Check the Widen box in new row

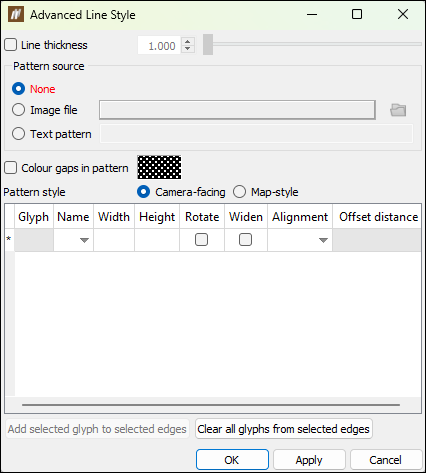[x=245, y=240]
